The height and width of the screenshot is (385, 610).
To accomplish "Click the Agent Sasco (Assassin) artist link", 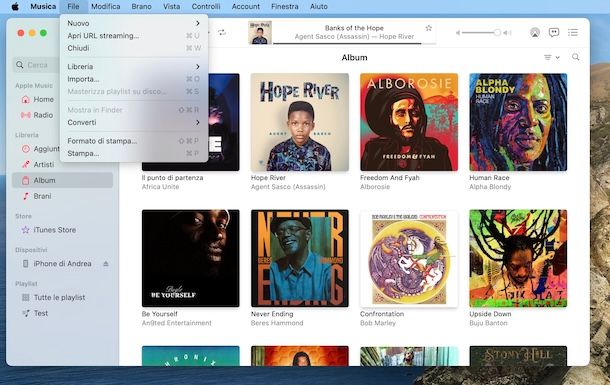I will click(288, 187).
